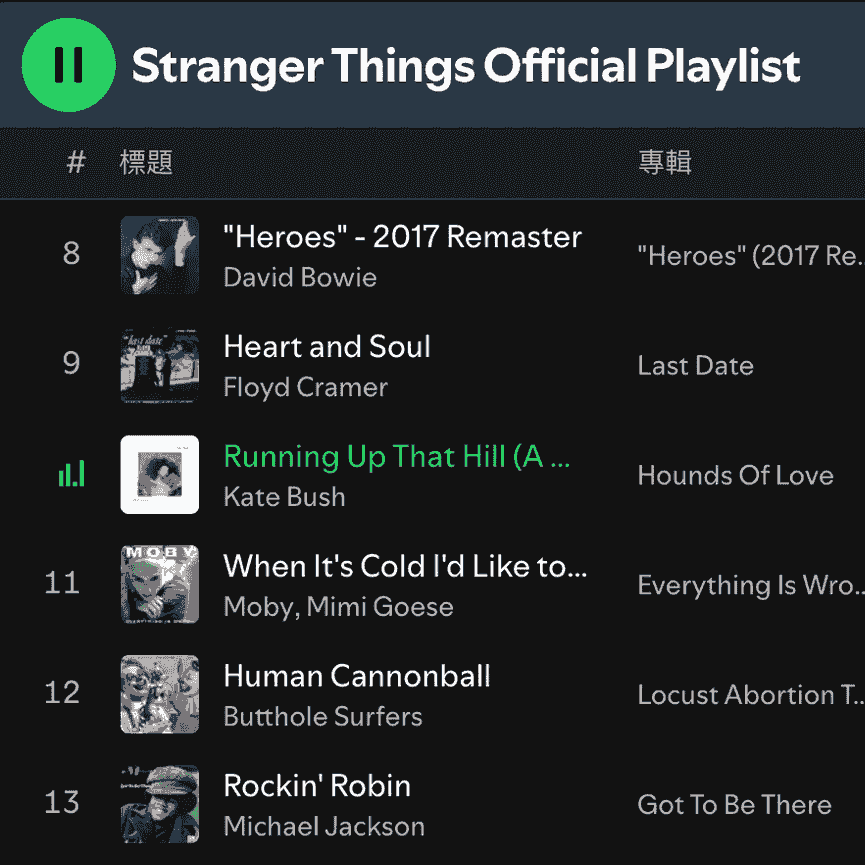Open the David Bowie artist link
The width and height of the screenshot is (865, 865).
point(300,277)
